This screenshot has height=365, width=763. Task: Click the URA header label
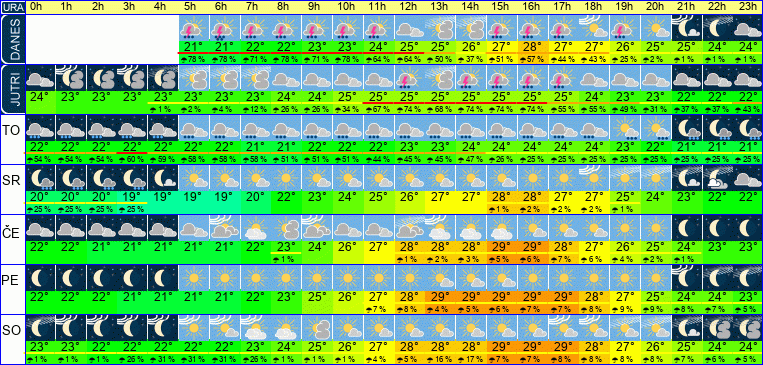point(12,7)
